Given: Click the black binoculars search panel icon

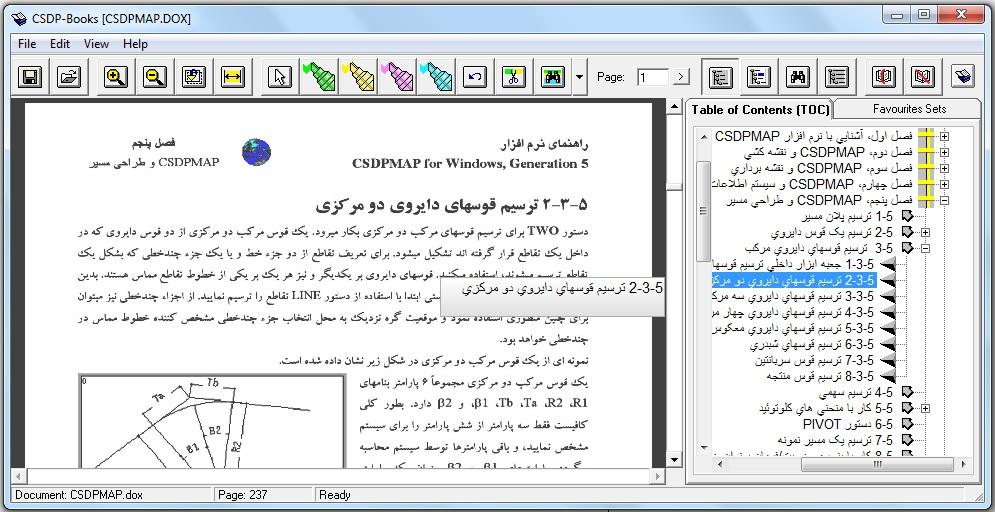Looking at the screenshot, I should coord(798,77).
